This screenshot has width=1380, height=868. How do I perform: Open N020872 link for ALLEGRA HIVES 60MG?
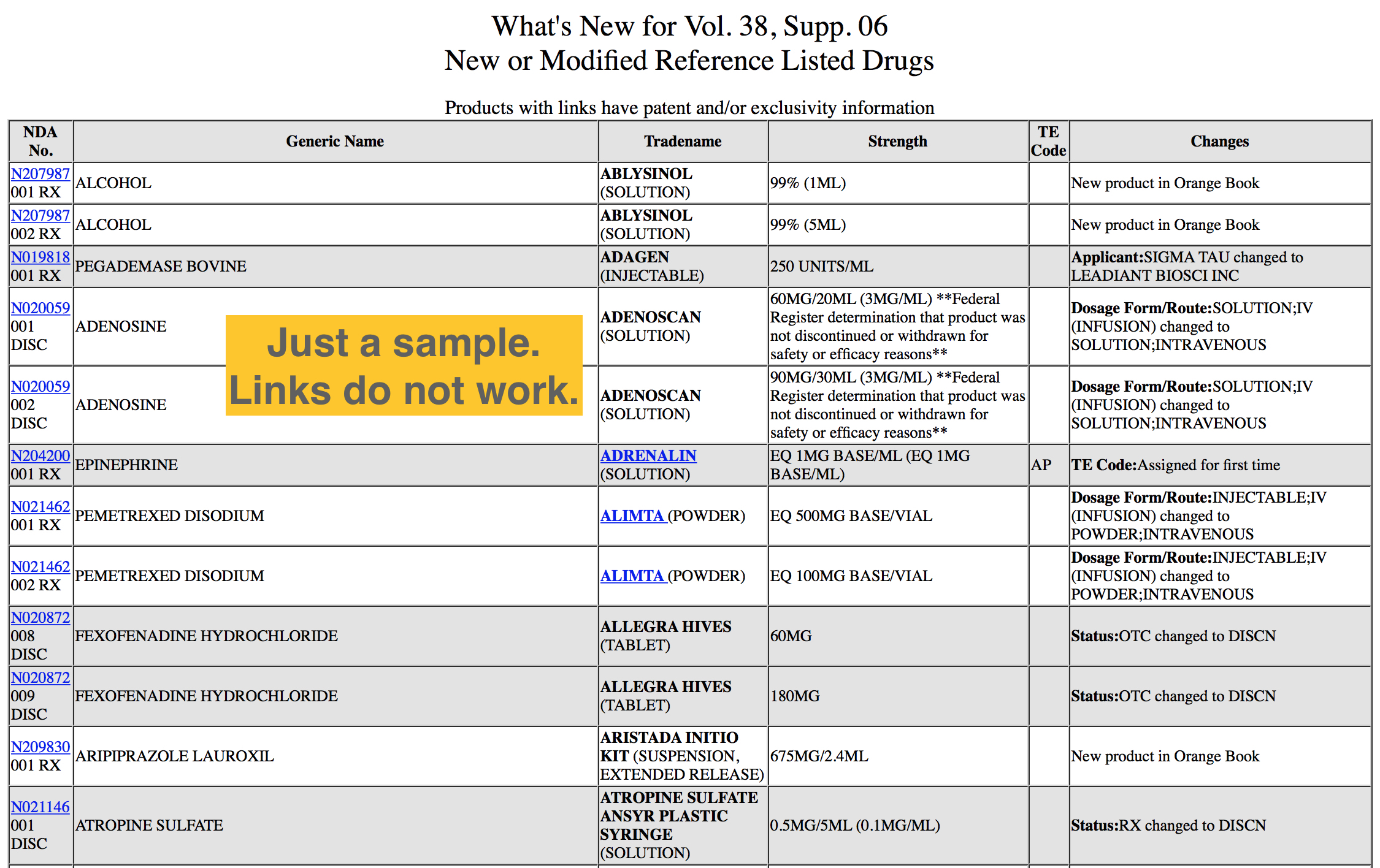[40, 617]
